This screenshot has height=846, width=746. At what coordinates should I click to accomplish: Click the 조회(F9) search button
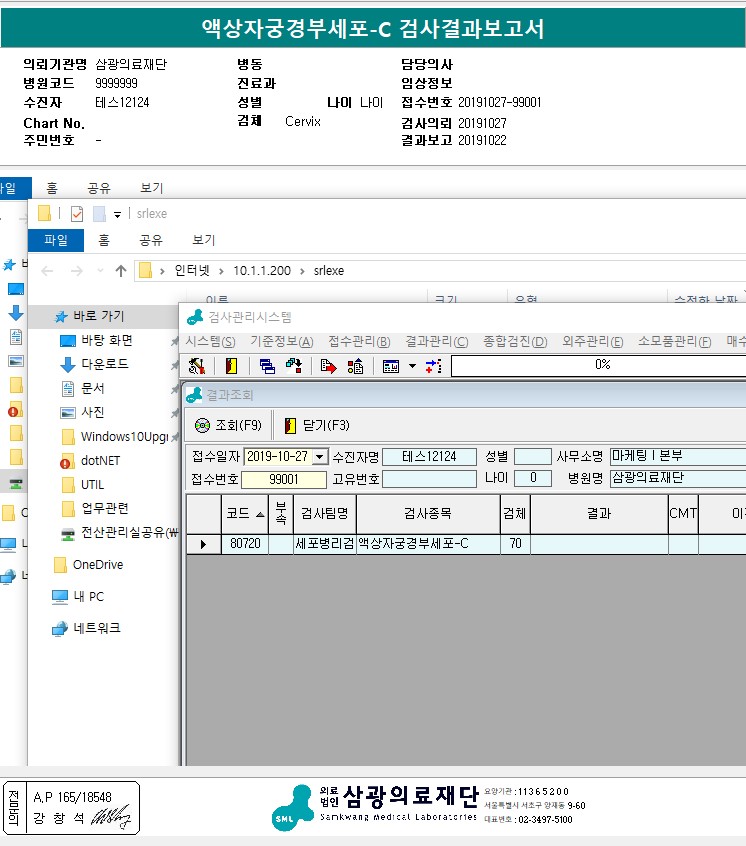228,426
